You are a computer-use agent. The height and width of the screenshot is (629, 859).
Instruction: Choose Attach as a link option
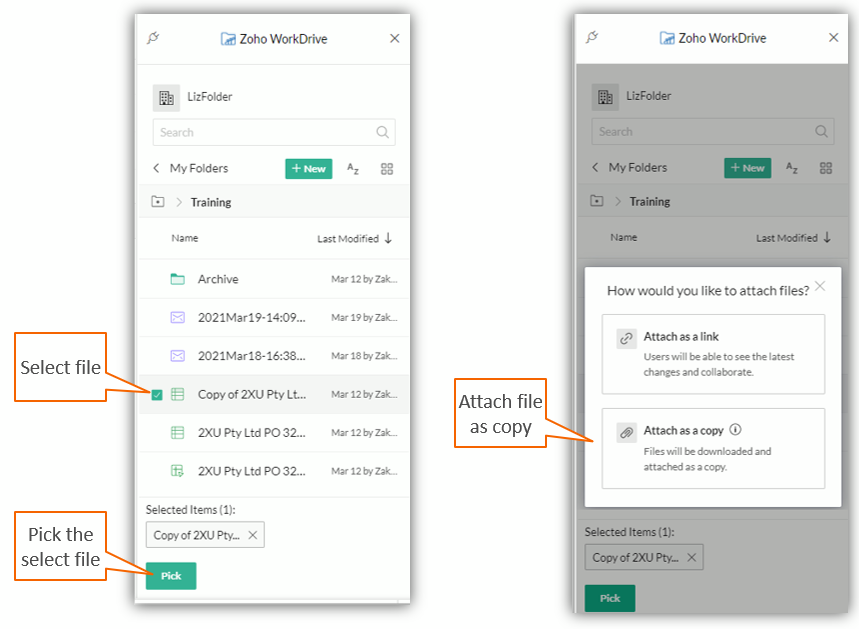713,354
